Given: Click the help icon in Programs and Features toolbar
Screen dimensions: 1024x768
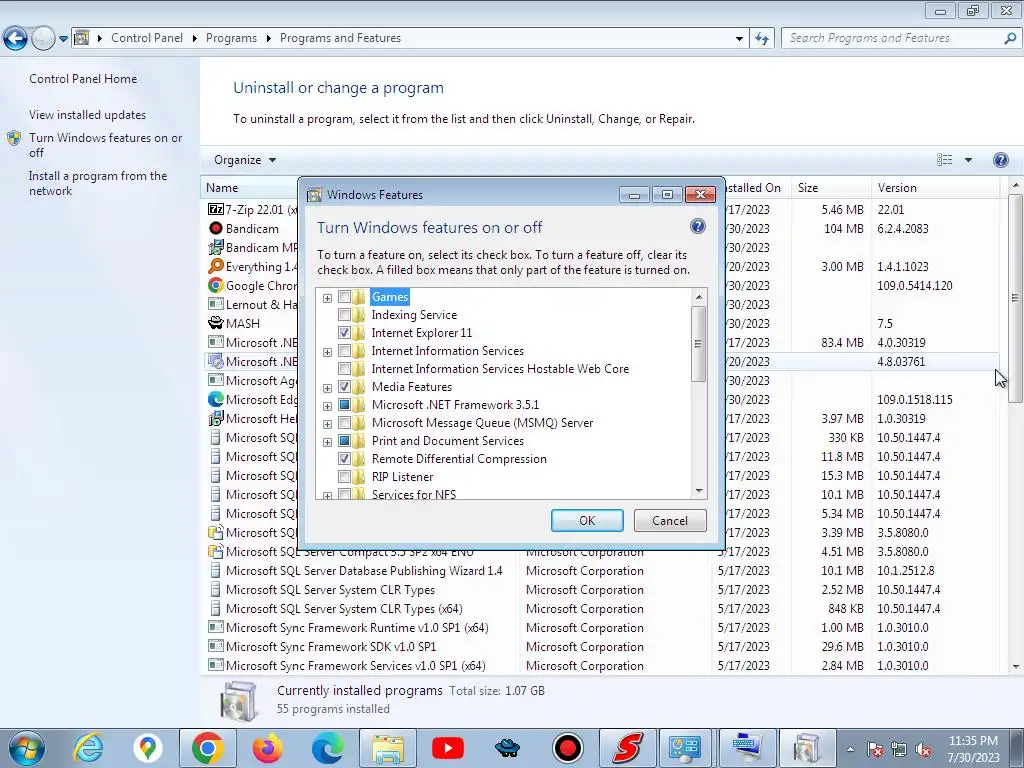Looking at the screenshot, I should pos(1000,160).
